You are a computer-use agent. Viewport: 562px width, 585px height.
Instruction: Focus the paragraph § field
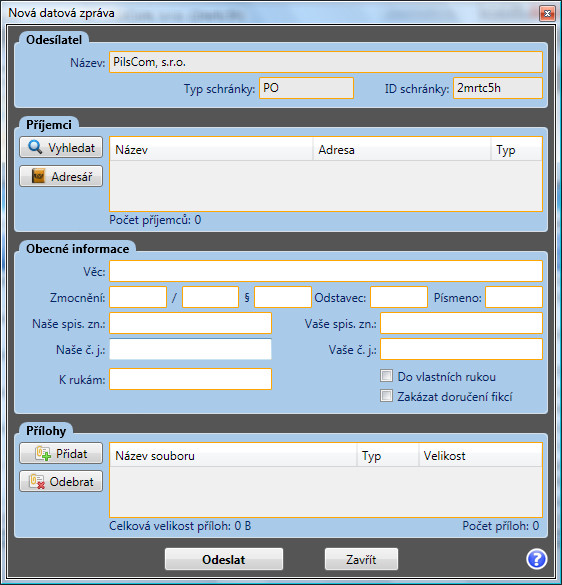point(283,297)
